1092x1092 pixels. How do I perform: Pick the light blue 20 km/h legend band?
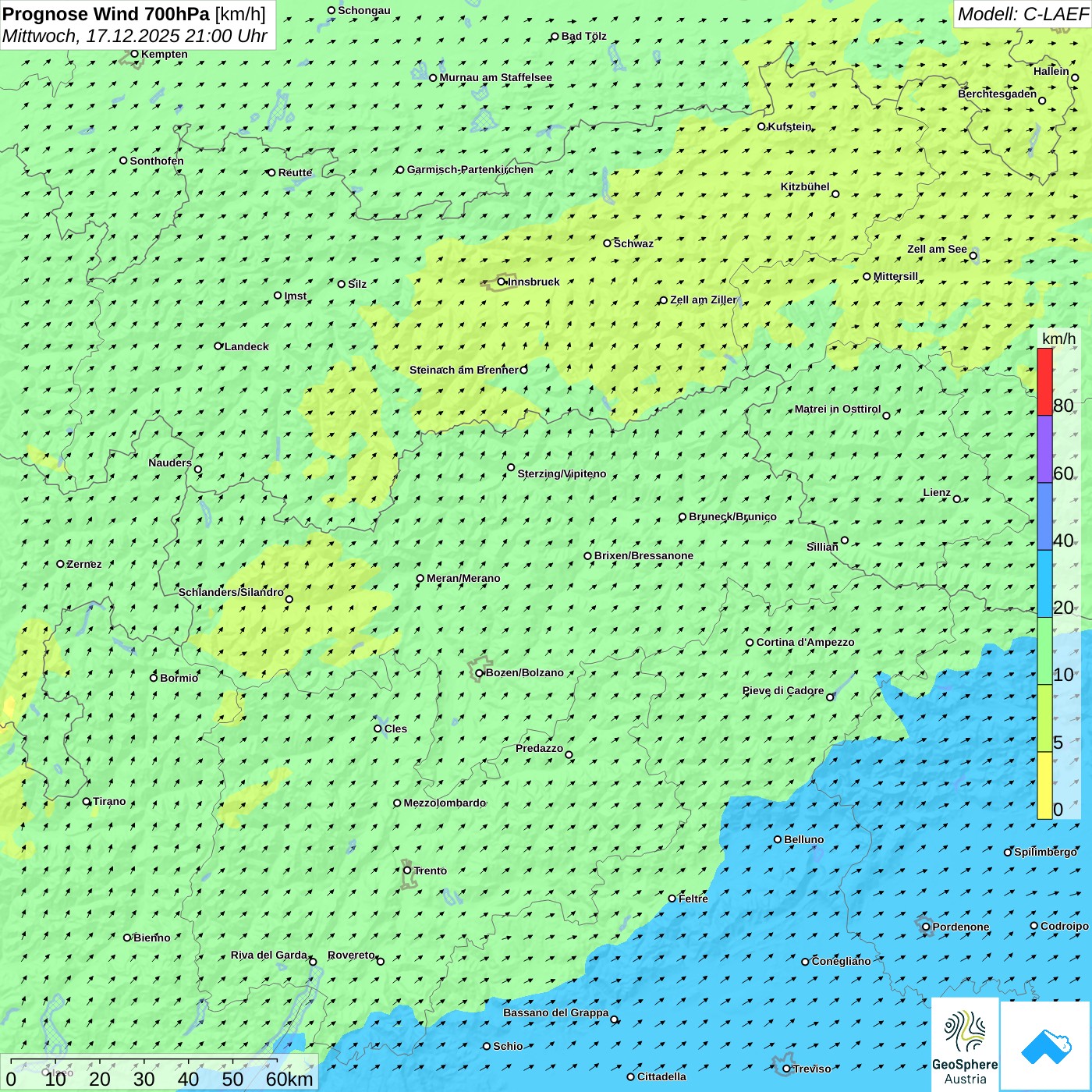click(x=1044, y=583)
